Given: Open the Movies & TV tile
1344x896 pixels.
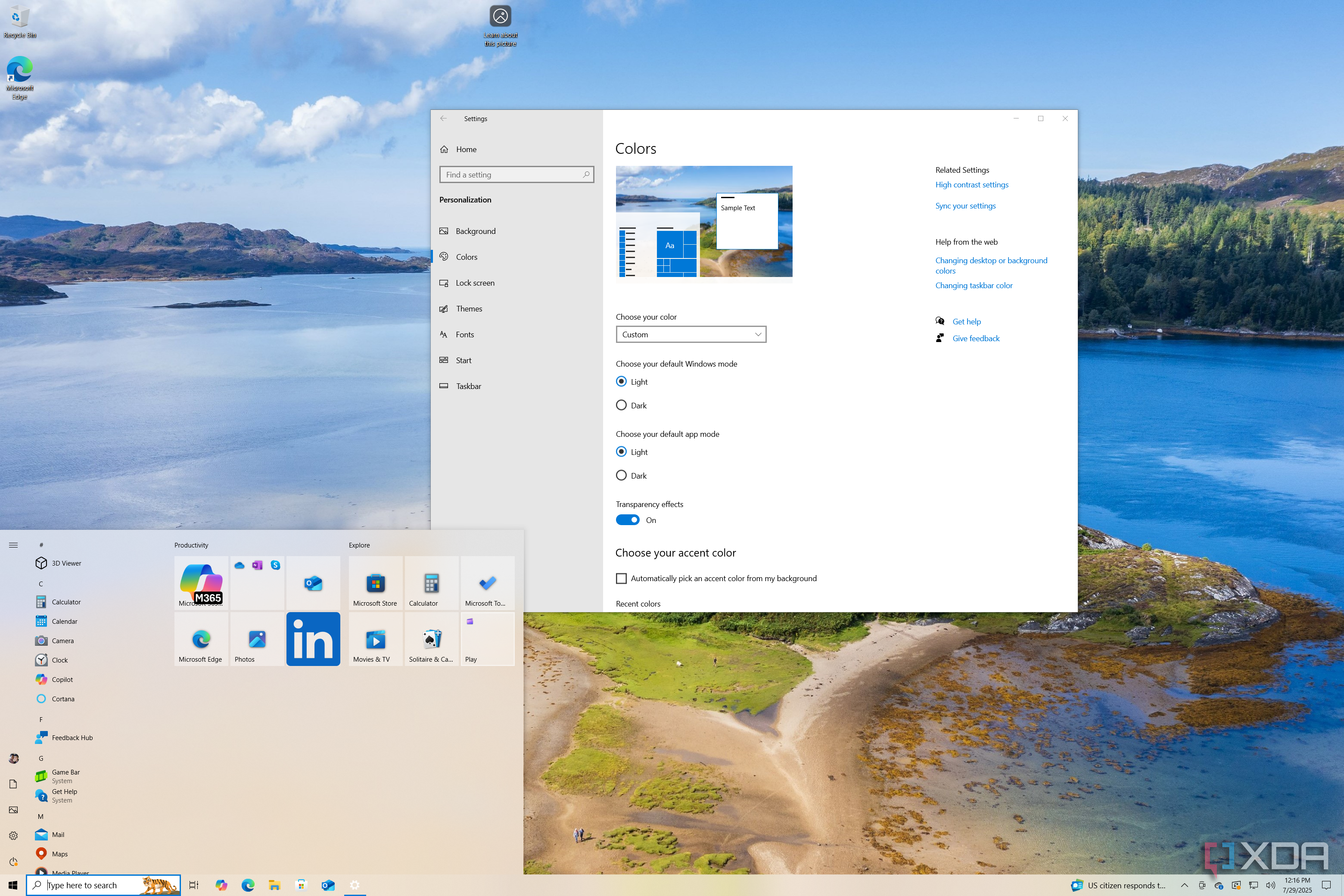Looking at the screenshot, I should tap(376, 639).
